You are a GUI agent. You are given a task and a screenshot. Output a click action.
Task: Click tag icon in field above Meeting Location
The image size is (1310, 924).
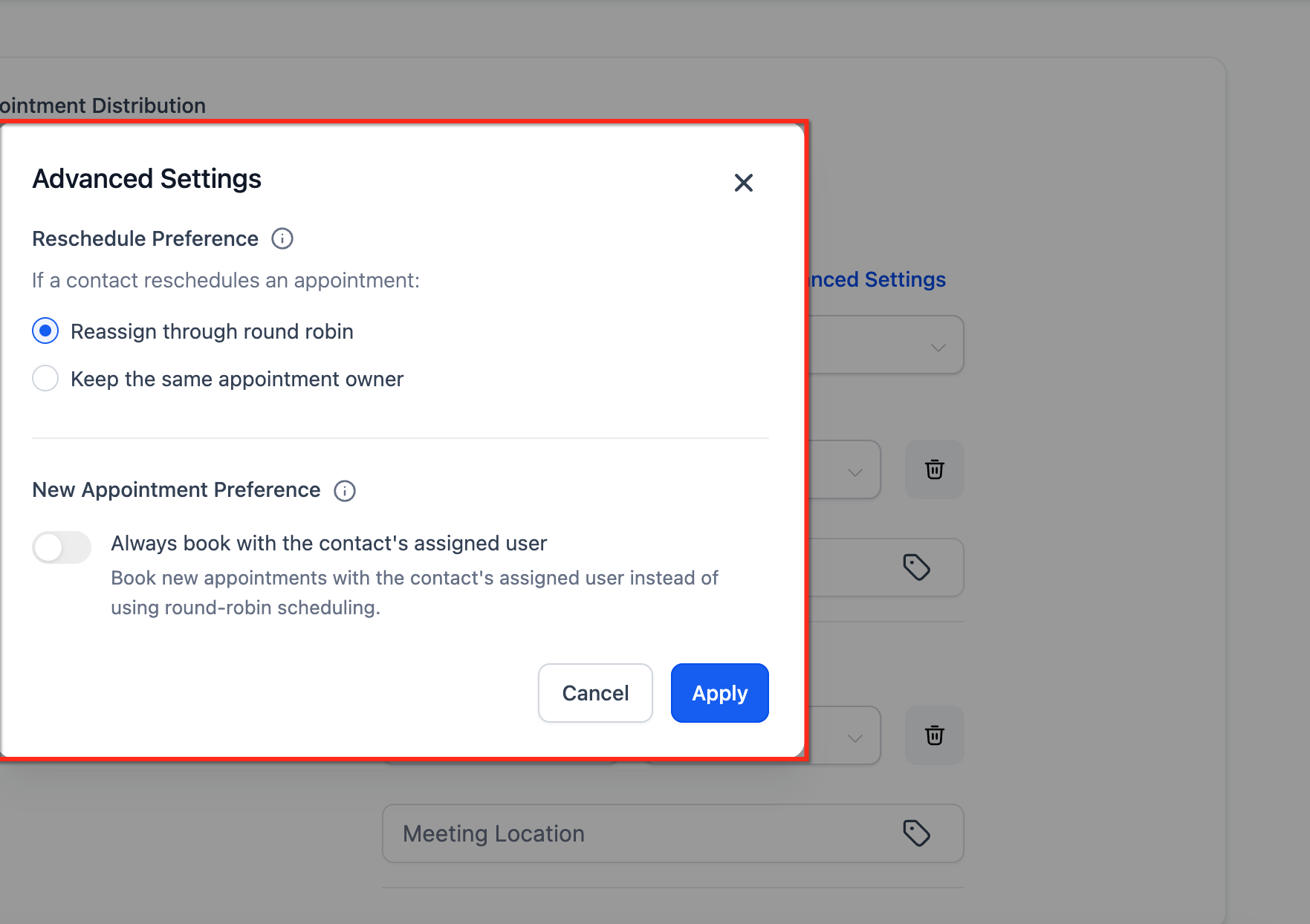pyautogui.click(x=917, y=567)
